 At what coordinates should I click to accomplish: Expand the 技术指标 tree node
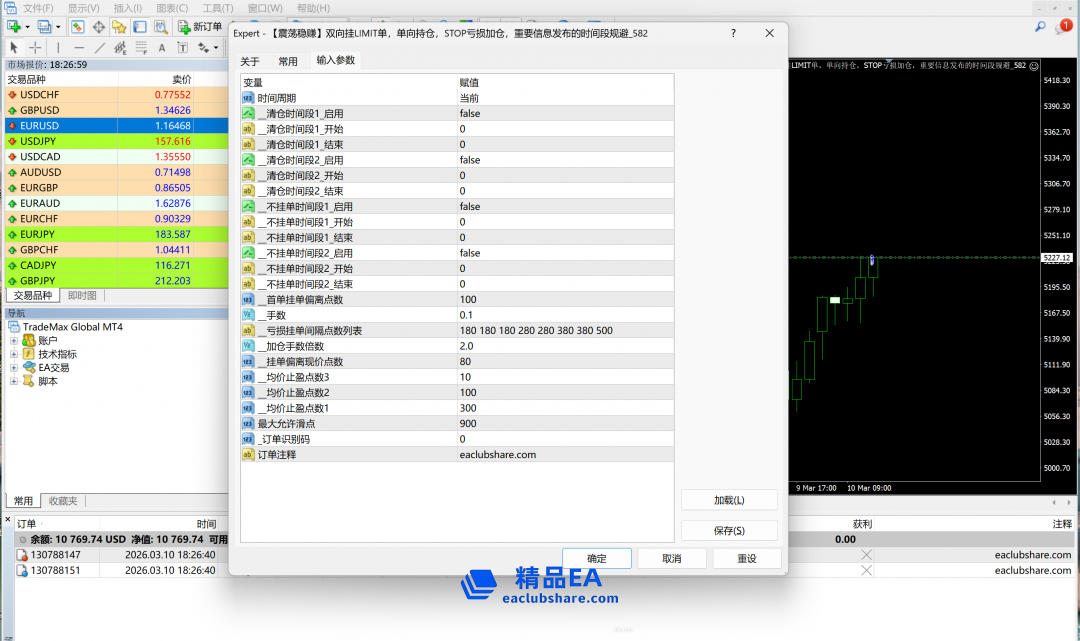(x=14, y=354)
